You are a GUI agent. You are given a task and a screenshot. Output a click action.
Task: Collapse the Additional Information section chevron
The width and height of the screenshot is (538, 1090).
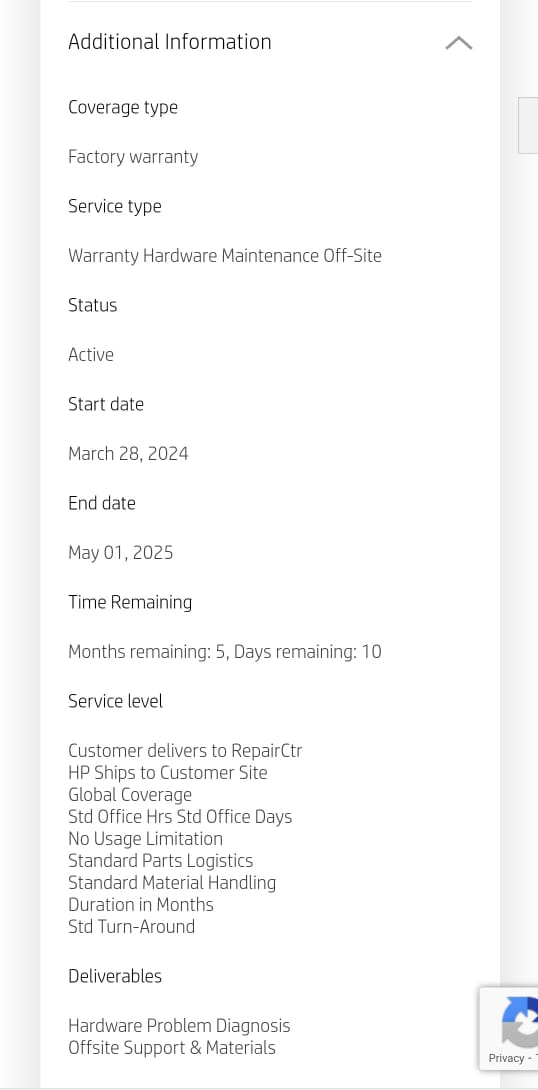pos(458,43)
